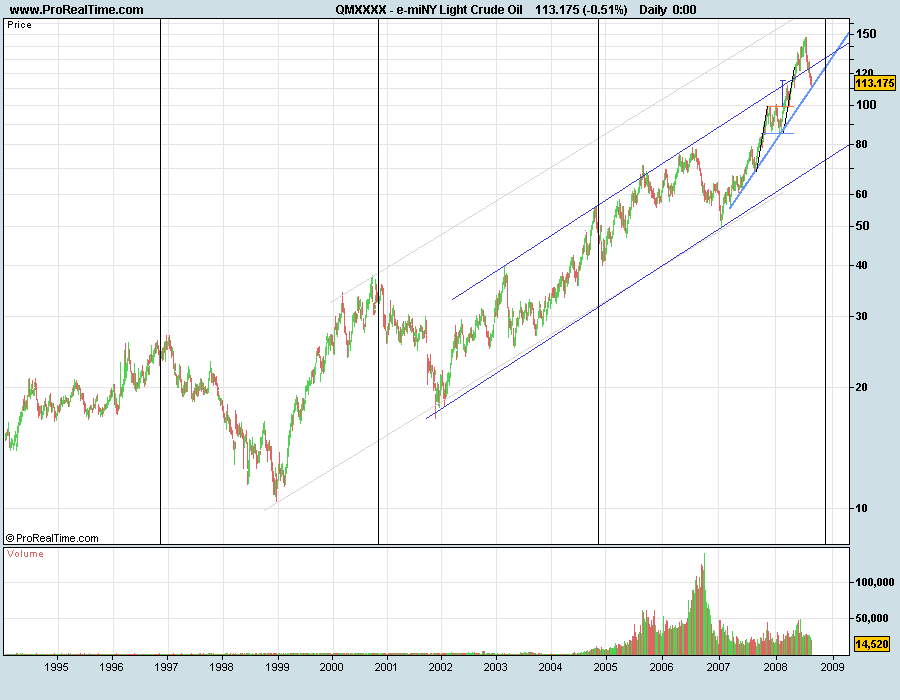900x700 pixels.
Task: Click the 80 price axis label
Action: point(861,145)
